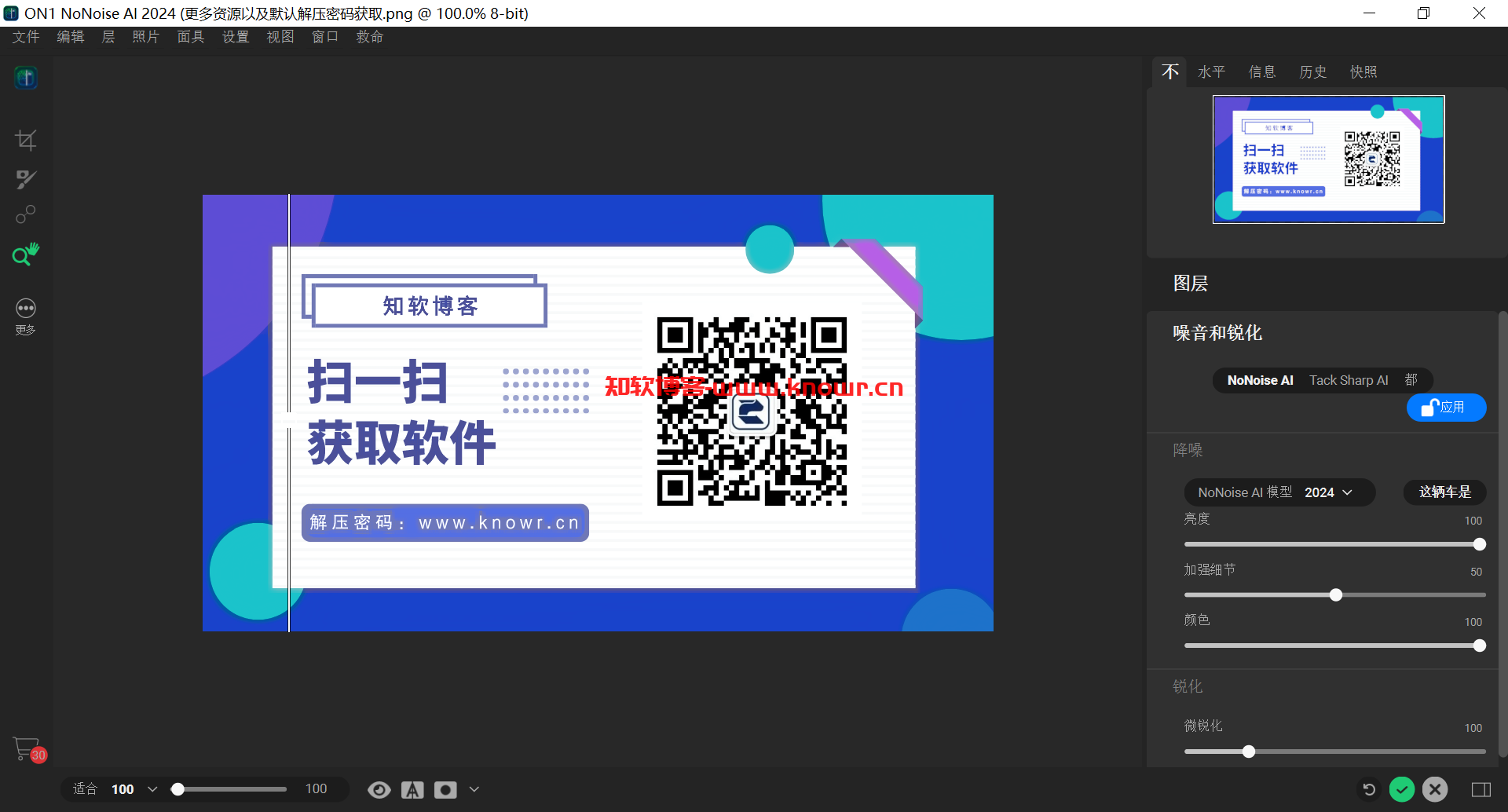The width and height of the screenshot is (1508, 812).
Task: Toggle the side panel layout icon
Action: [1481, 789]
